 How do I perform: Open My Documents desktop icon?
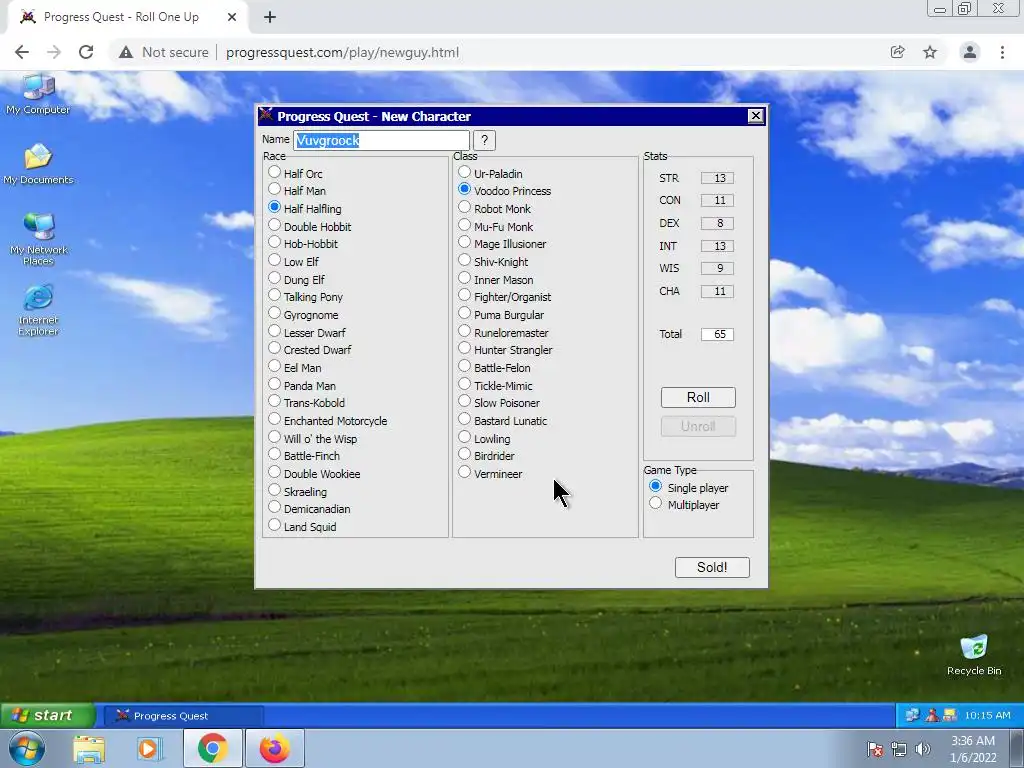[x=38, y=164]
